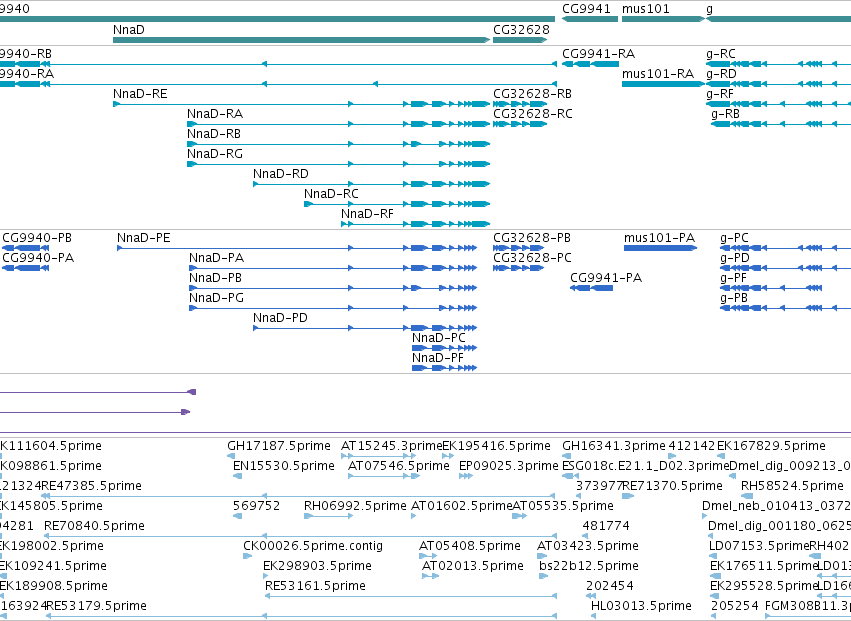Select the g-PF protein label
This screenshot has width=851, height=621.
coord(733,278)
